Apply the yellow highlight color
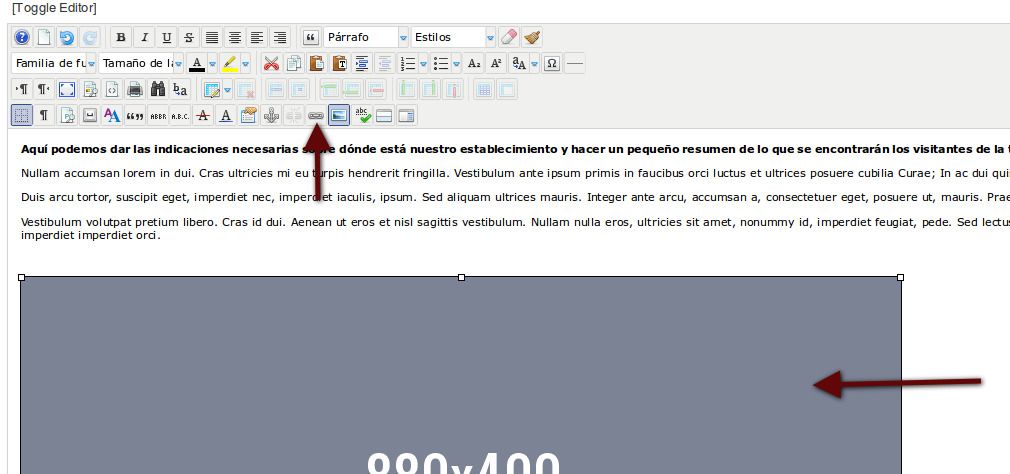1010x474 pixels. (x=230, y=63)
